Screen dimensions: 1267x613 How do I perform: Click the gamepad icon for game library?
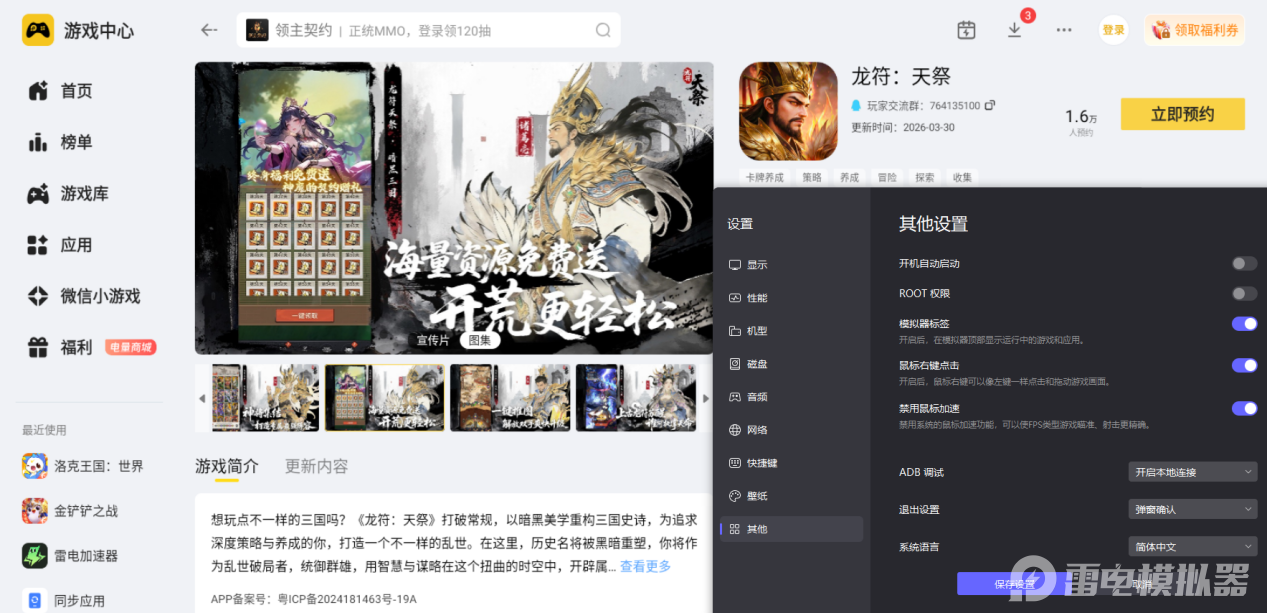pyautogui.click(x=38, y=194)
